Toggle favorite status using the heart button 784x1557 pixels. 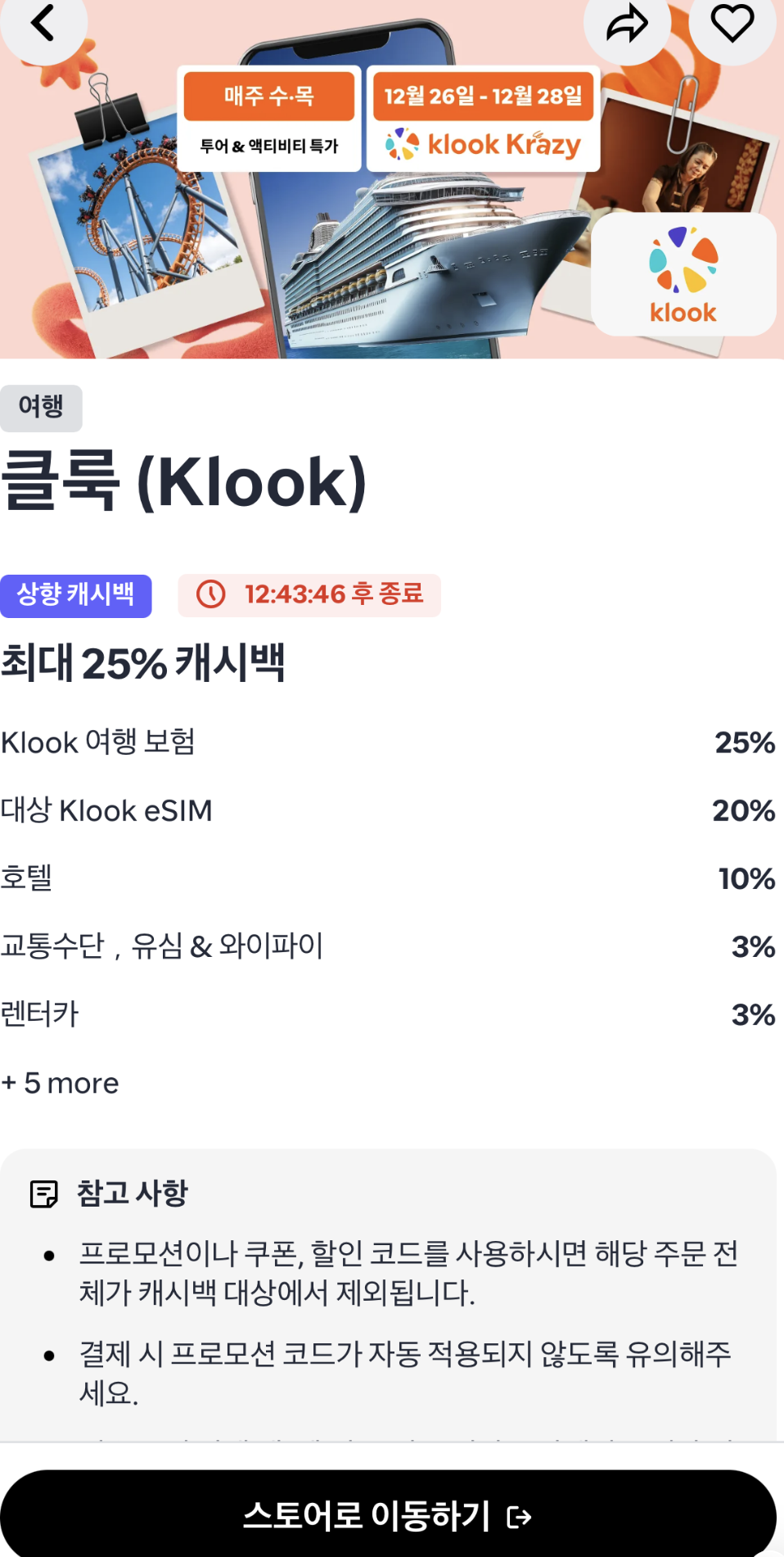[732, 25]
